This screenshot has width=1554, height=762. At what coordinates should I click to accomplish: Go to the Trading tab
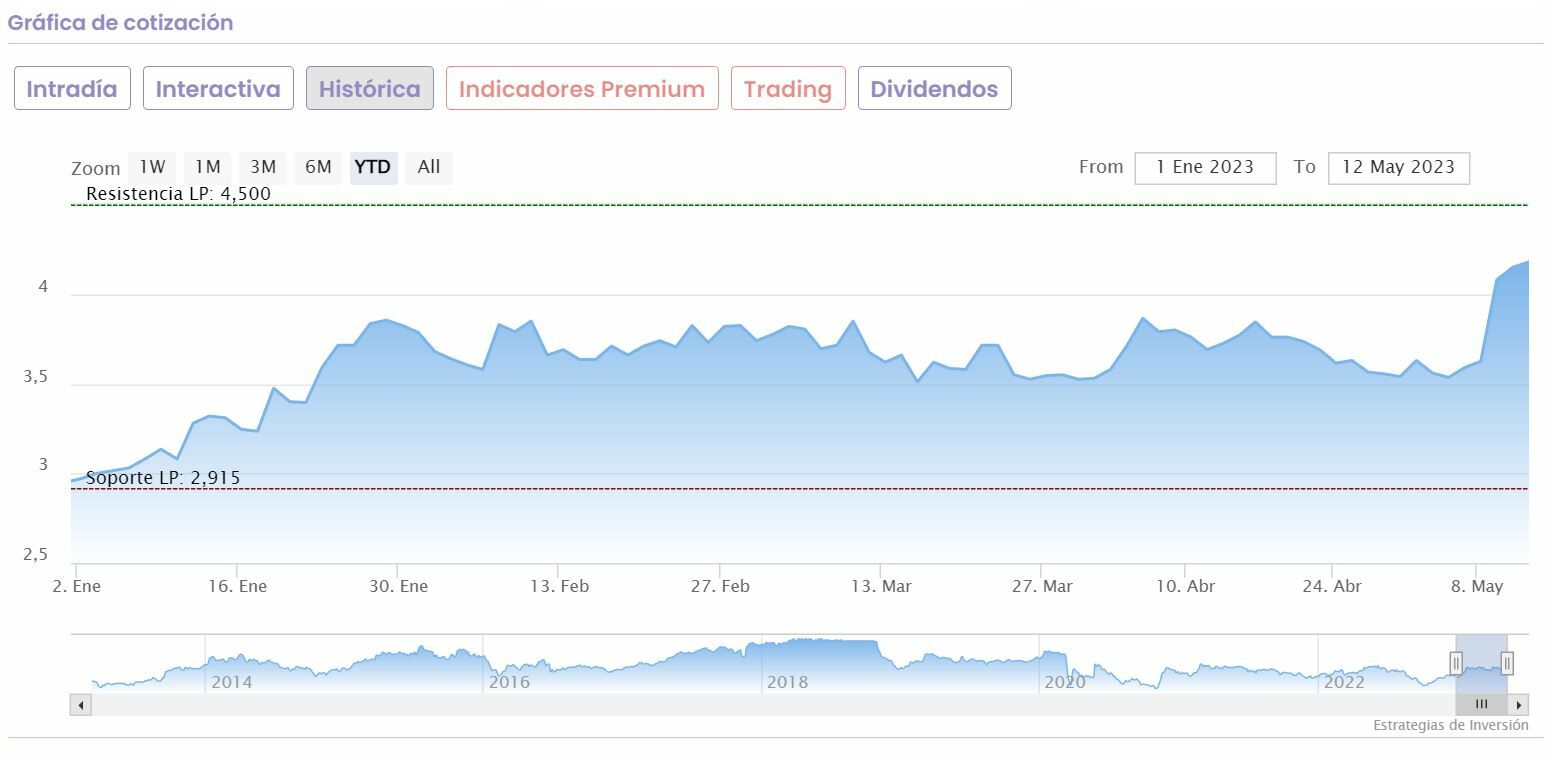click(788, 88)
